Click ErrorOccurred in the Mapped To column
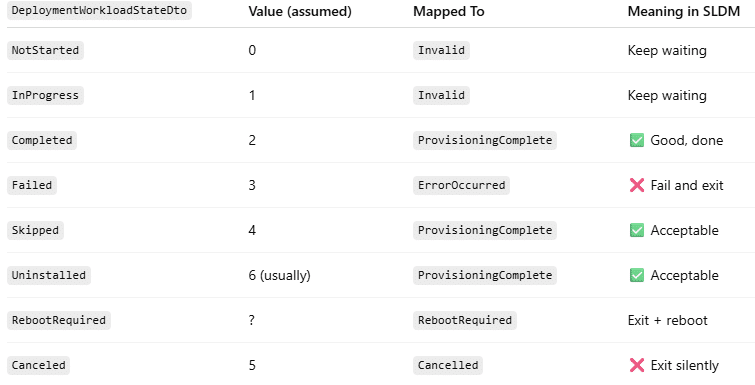 pyautogui.click(x=461, y=185)
